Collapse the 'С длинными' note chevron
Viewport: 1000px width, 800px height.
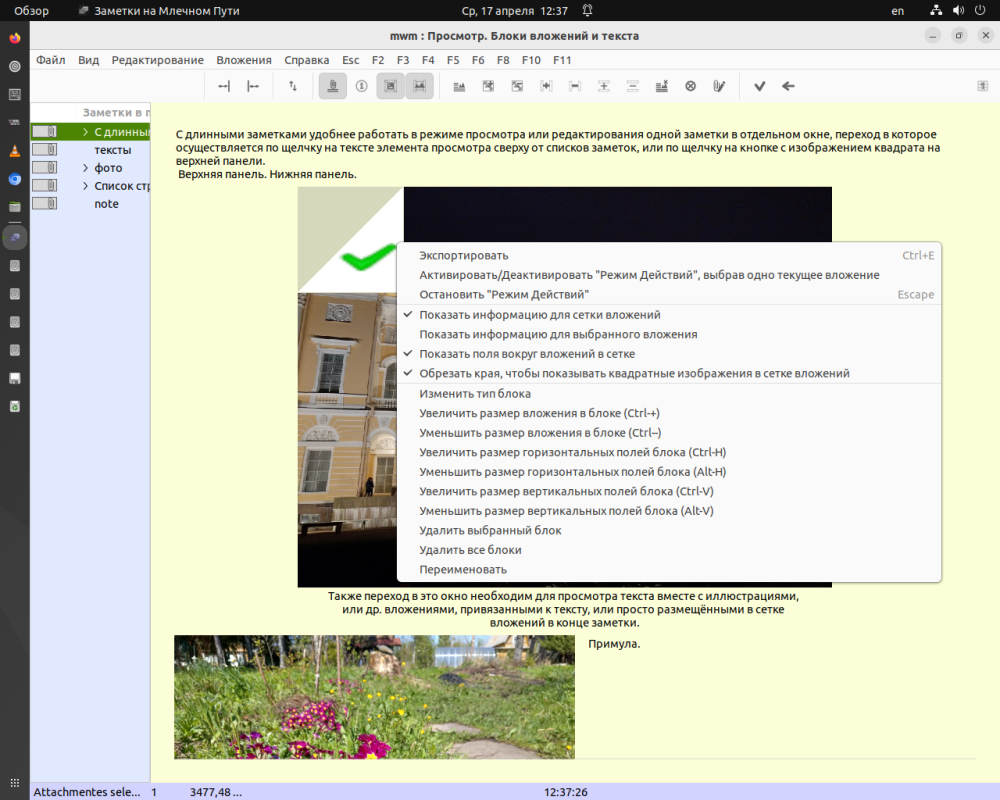coord(86,132)
